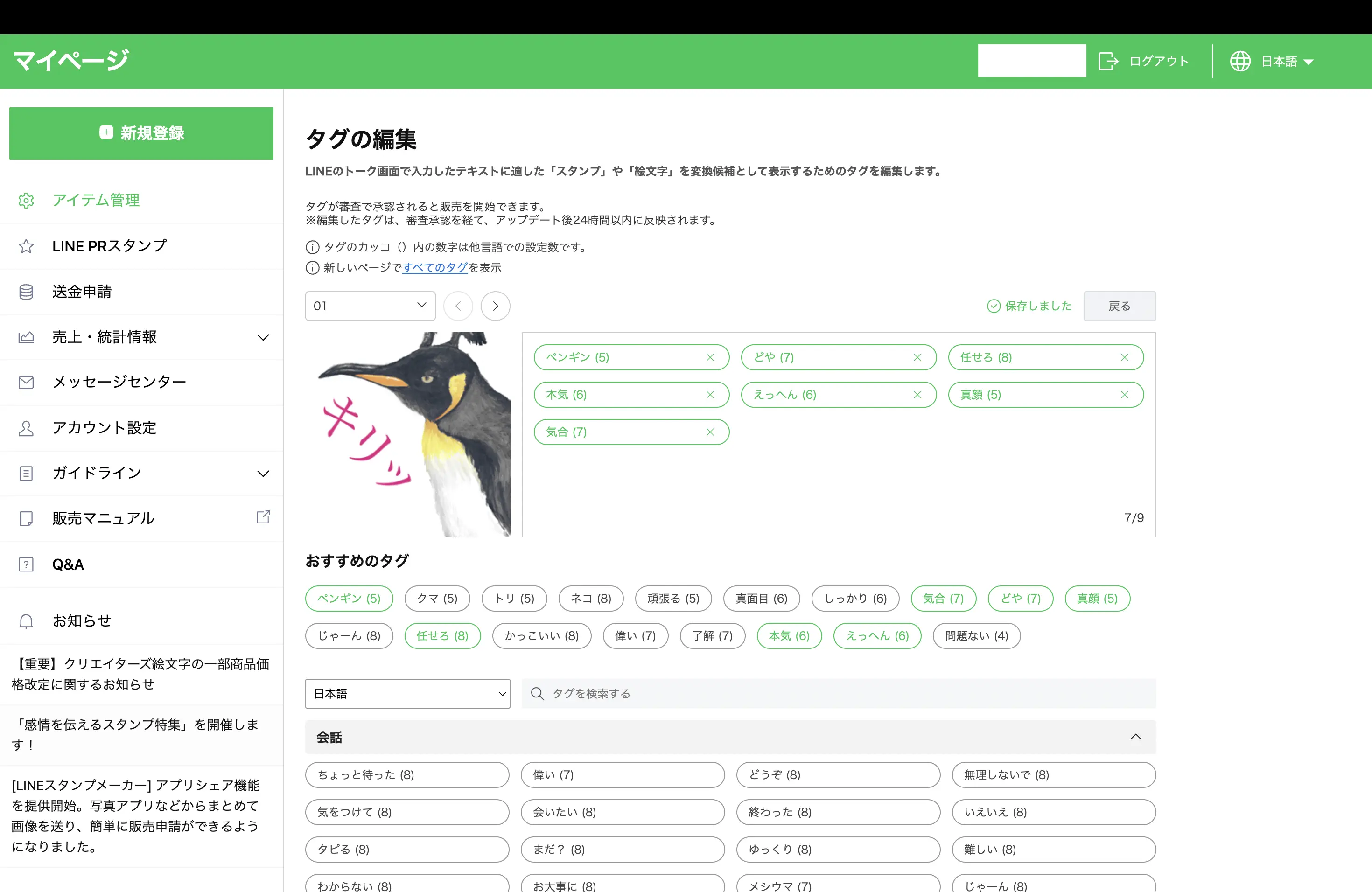The height and width of the screenshot is (892, 1372).
Task: Toggle recommended tag かっこいい (8)
Action: coord(542,635)
